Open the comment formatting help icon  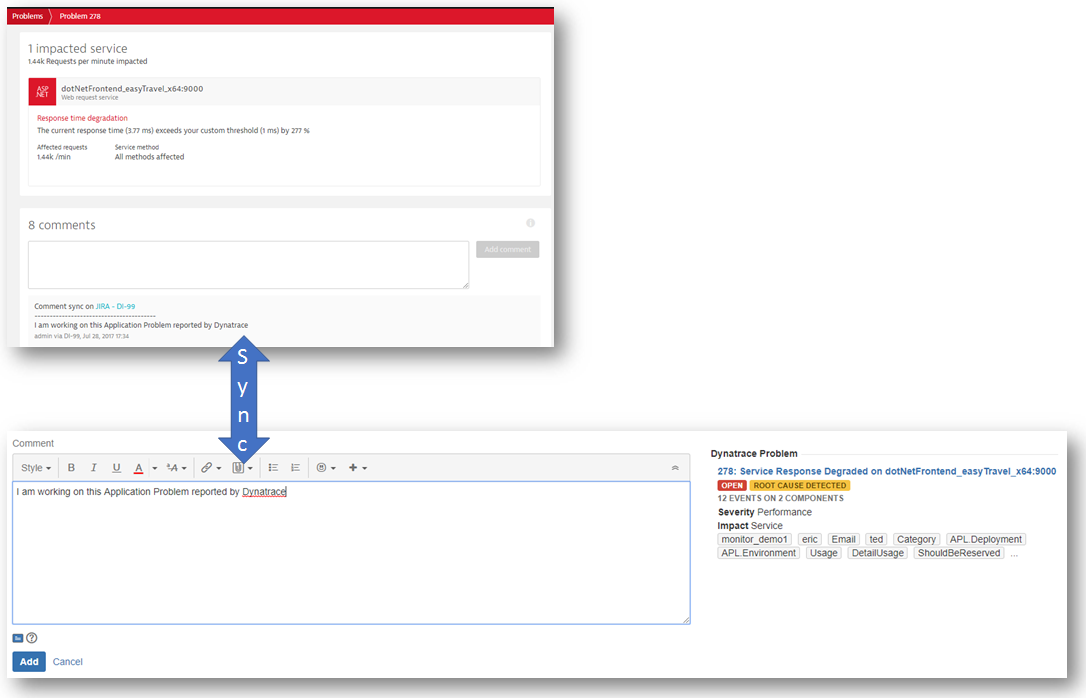tap(32, 638)
